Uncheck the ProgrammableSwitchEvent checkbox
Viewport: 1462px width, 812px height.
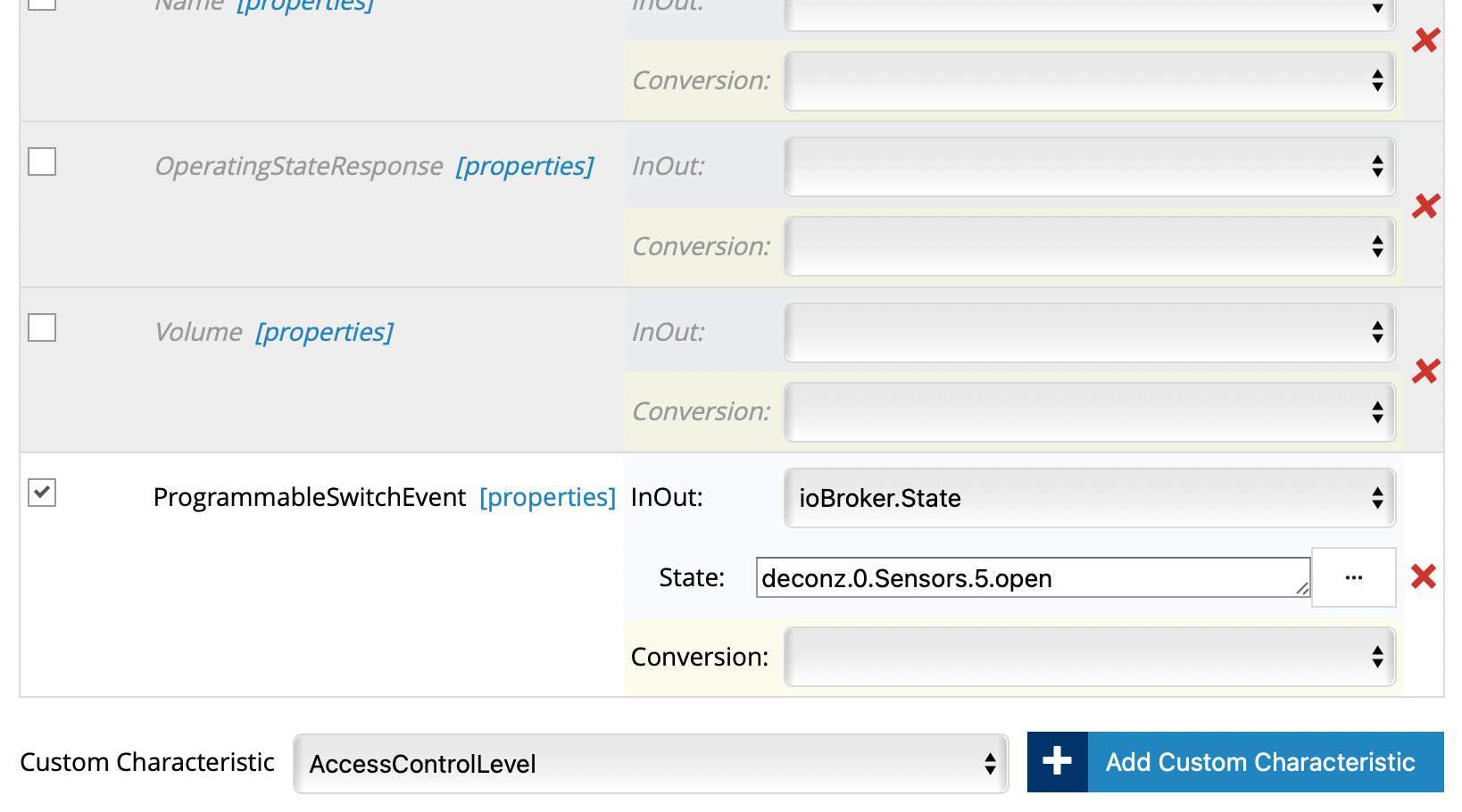42,493
